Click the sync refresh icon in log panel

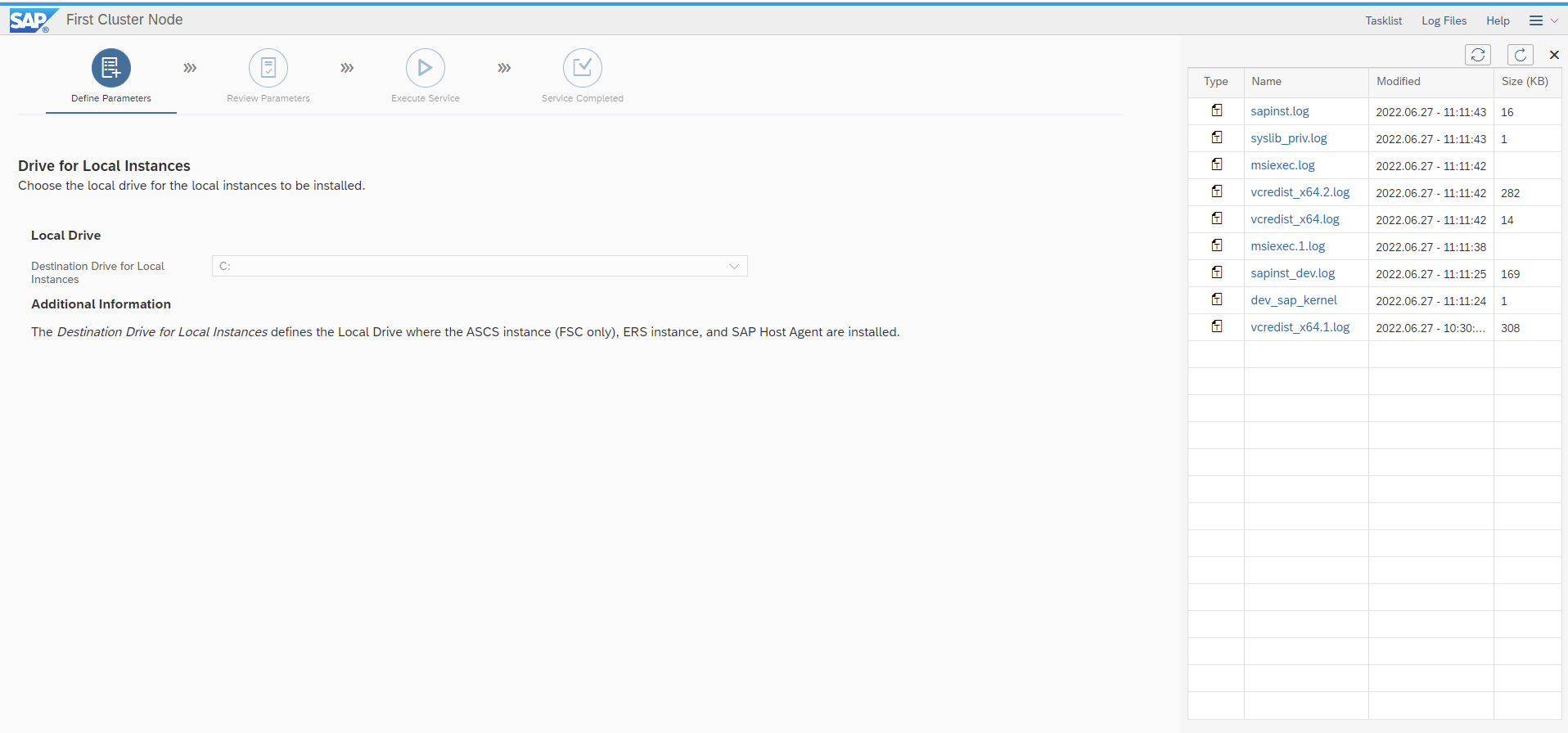pyautogui.click(x=1478, y=55)
